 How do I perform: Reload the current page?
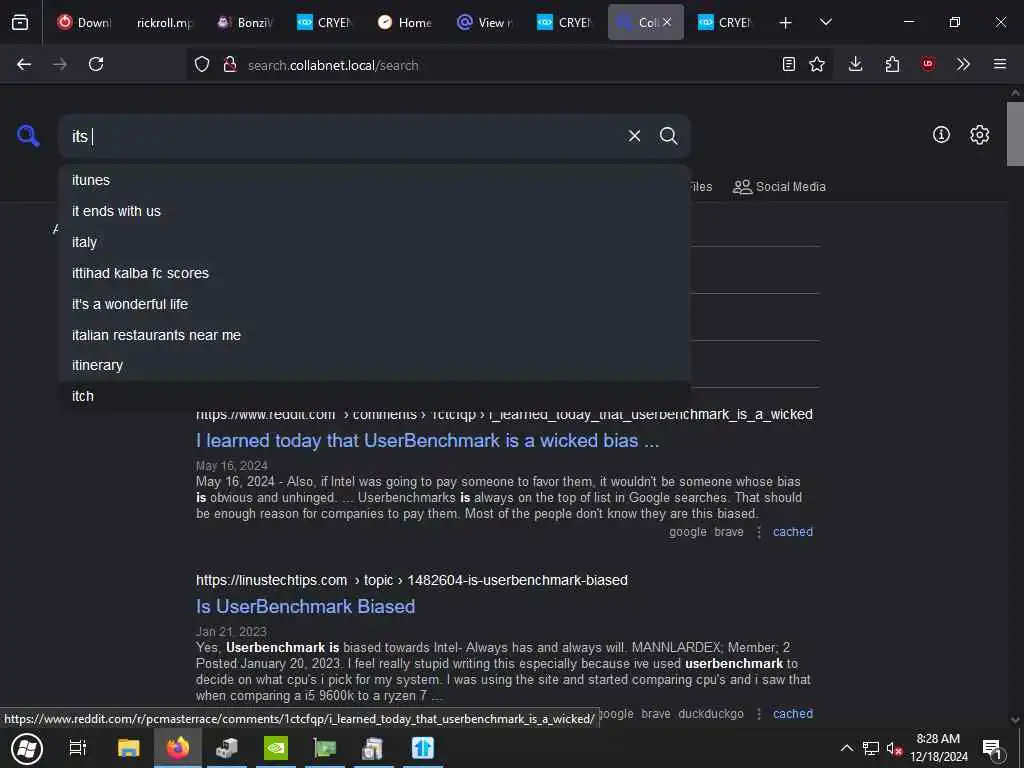tap(96, 64)
